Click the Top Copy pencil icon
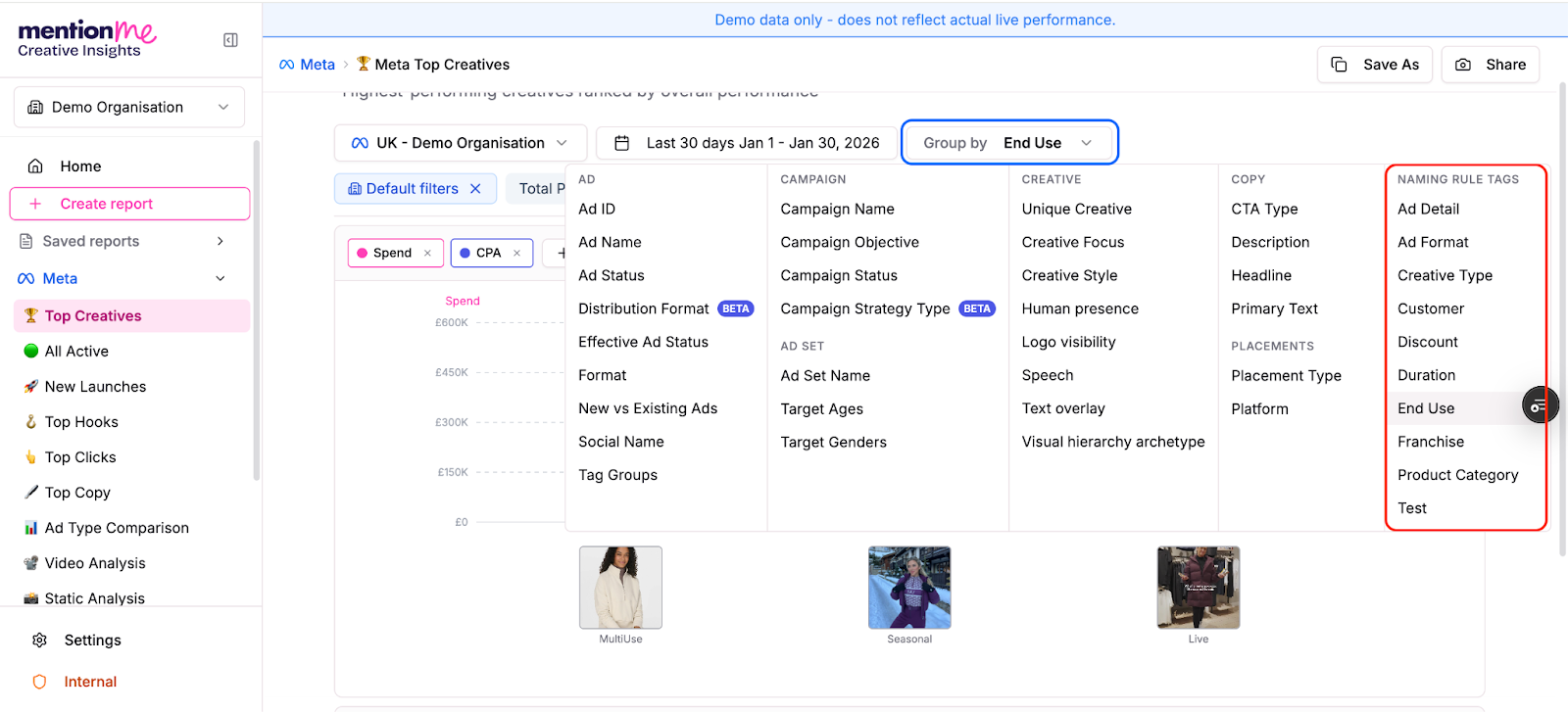This screenshot has height=712, width=1568. [x=31, y=492]
